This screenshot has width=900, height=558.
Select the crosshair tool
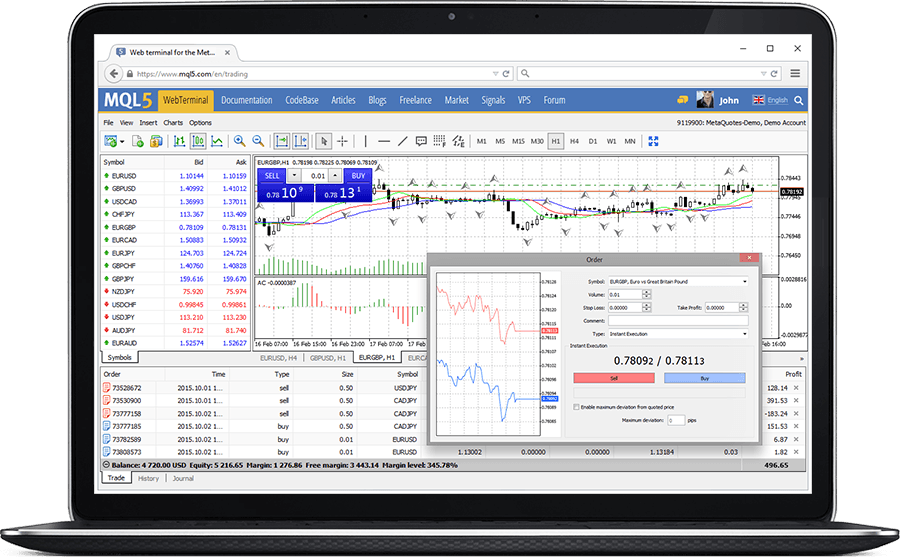[x=343, y=141]
